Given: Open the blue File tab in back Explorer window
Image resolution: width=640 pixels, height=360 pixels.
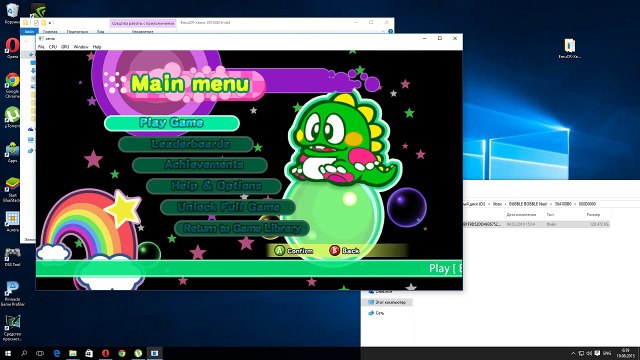Looking at the screenshot, I should click(x=29, y=31).
